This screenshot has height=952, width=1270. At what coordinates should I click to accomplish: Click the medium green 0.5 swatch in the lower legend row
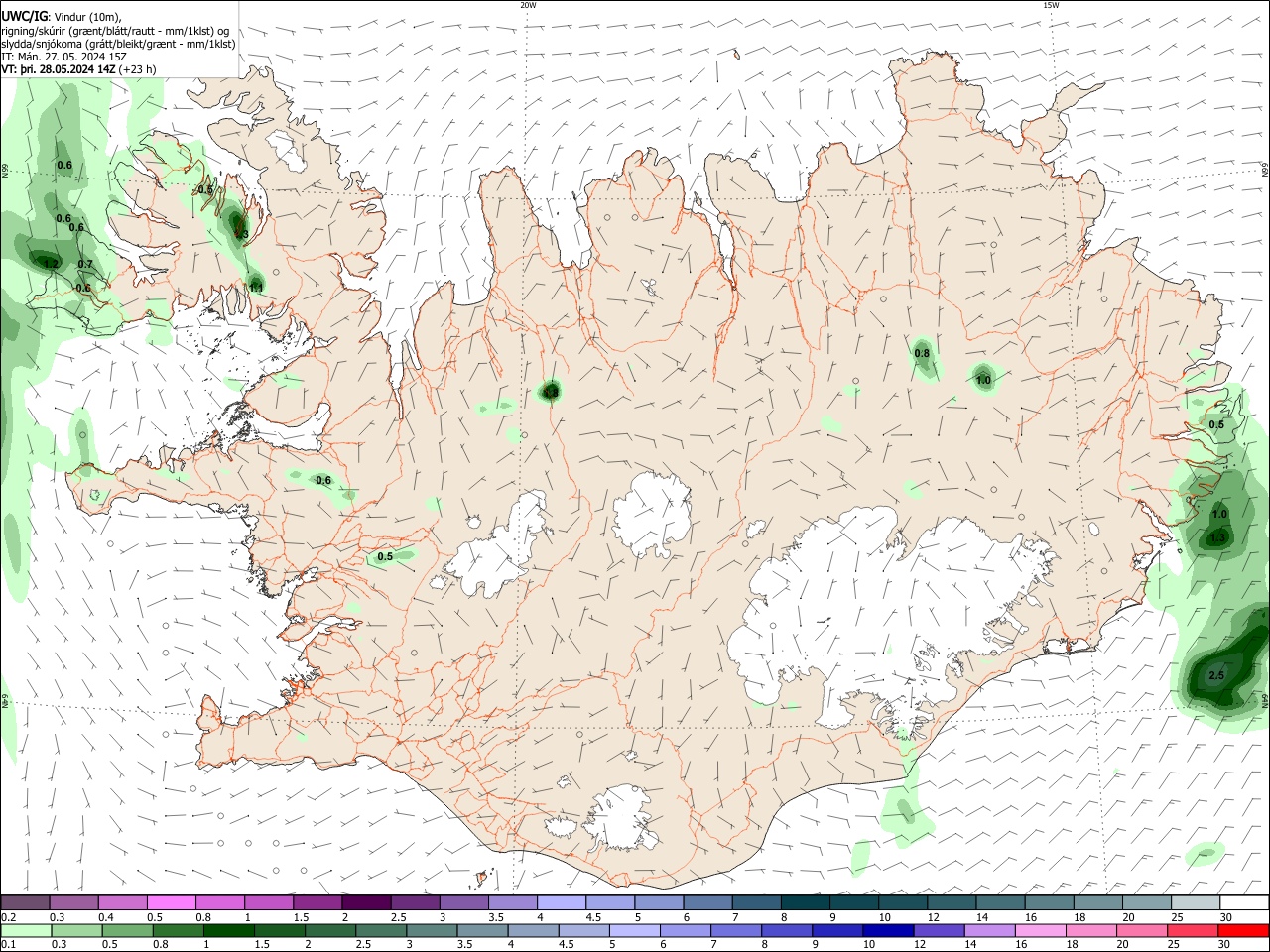[x=126, y=930]
